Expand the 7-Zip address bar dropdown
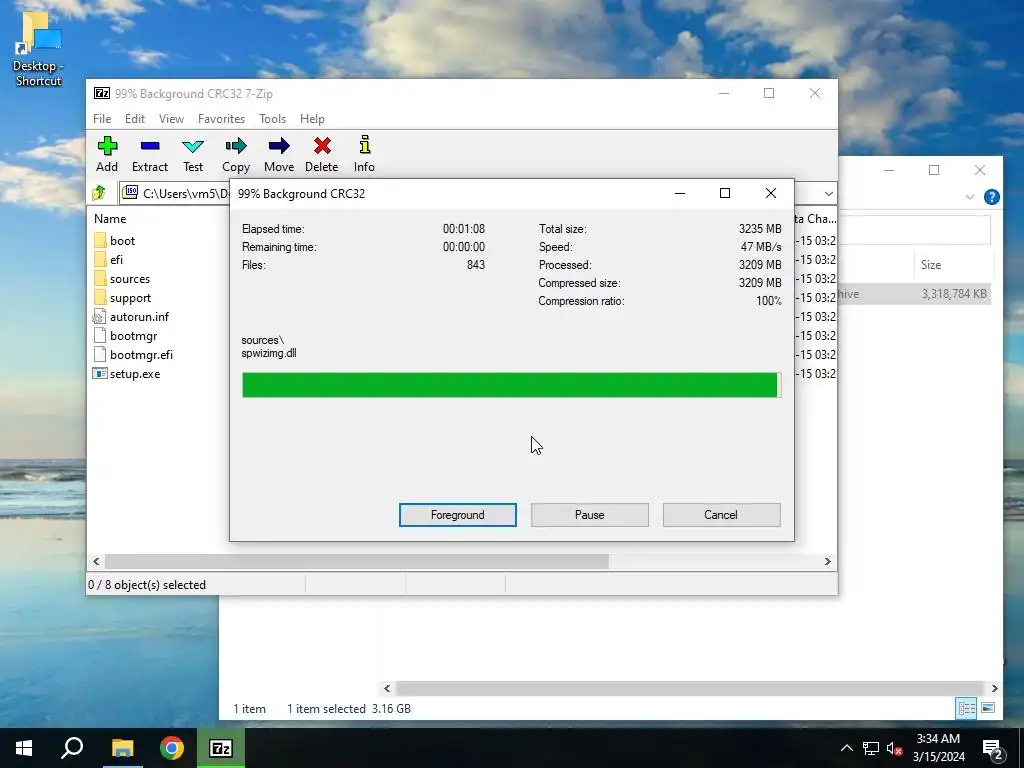Screen dimensions: 1024x768 tap(828, 193)
